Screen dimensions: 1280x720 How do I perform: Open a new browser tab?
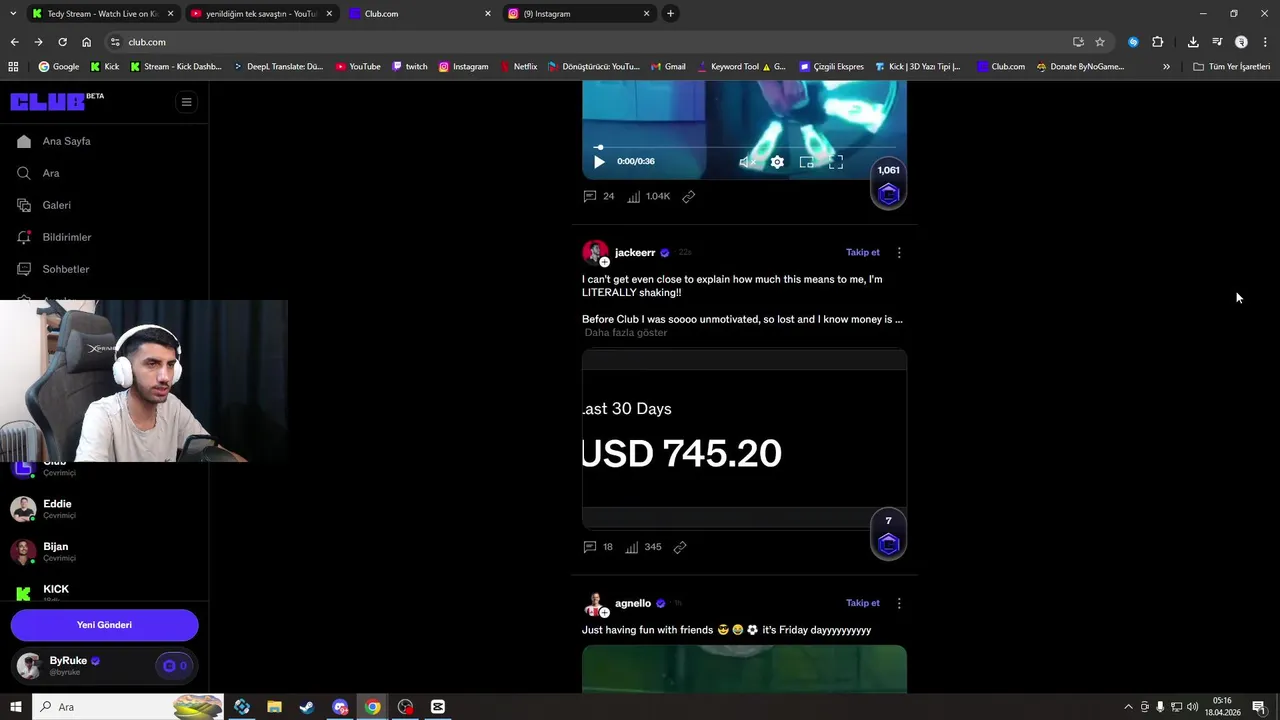670,14
